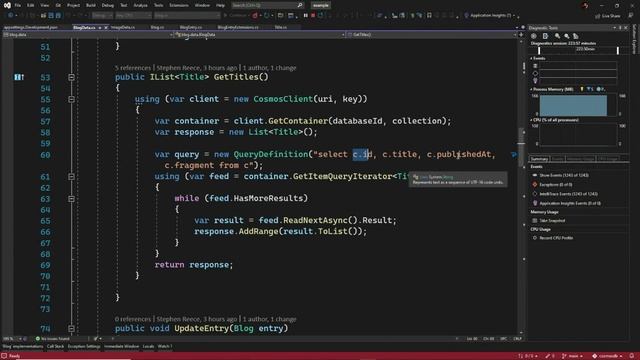Open the Project menu
This screenshot has height=360, width=640.
73,5
